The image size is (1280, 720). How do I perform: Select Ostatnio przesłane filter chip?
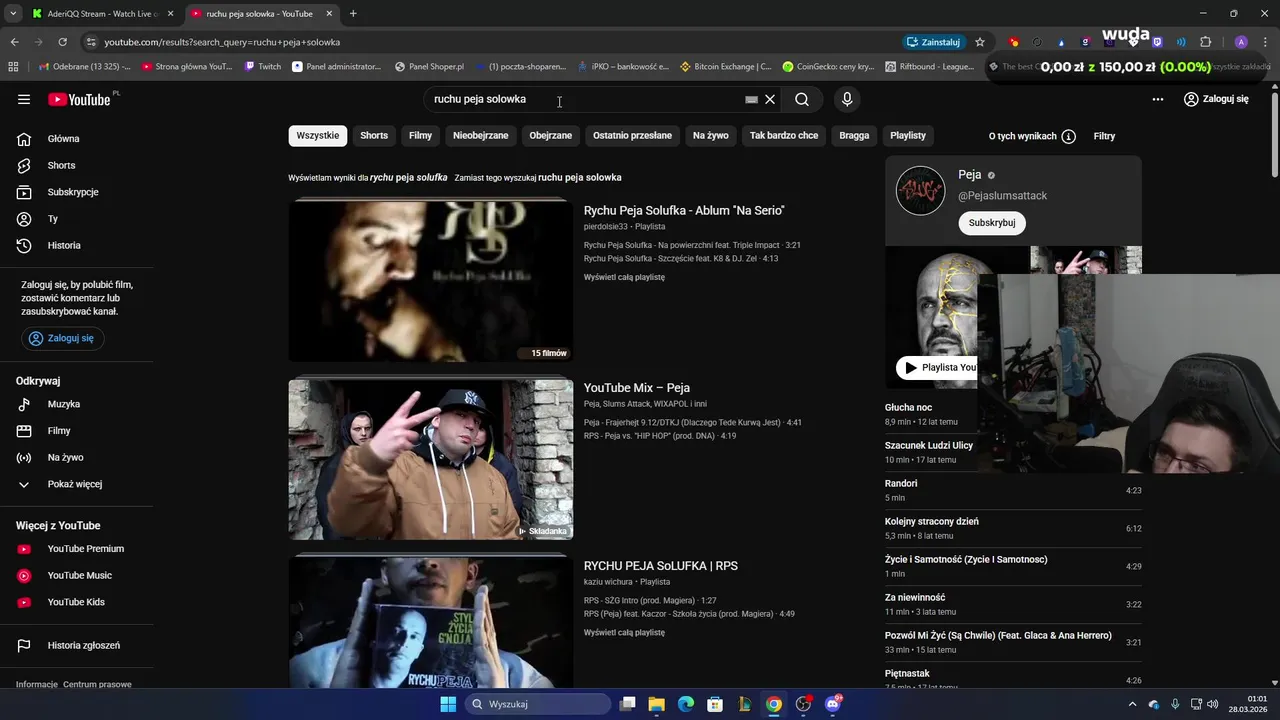[632, 136]
